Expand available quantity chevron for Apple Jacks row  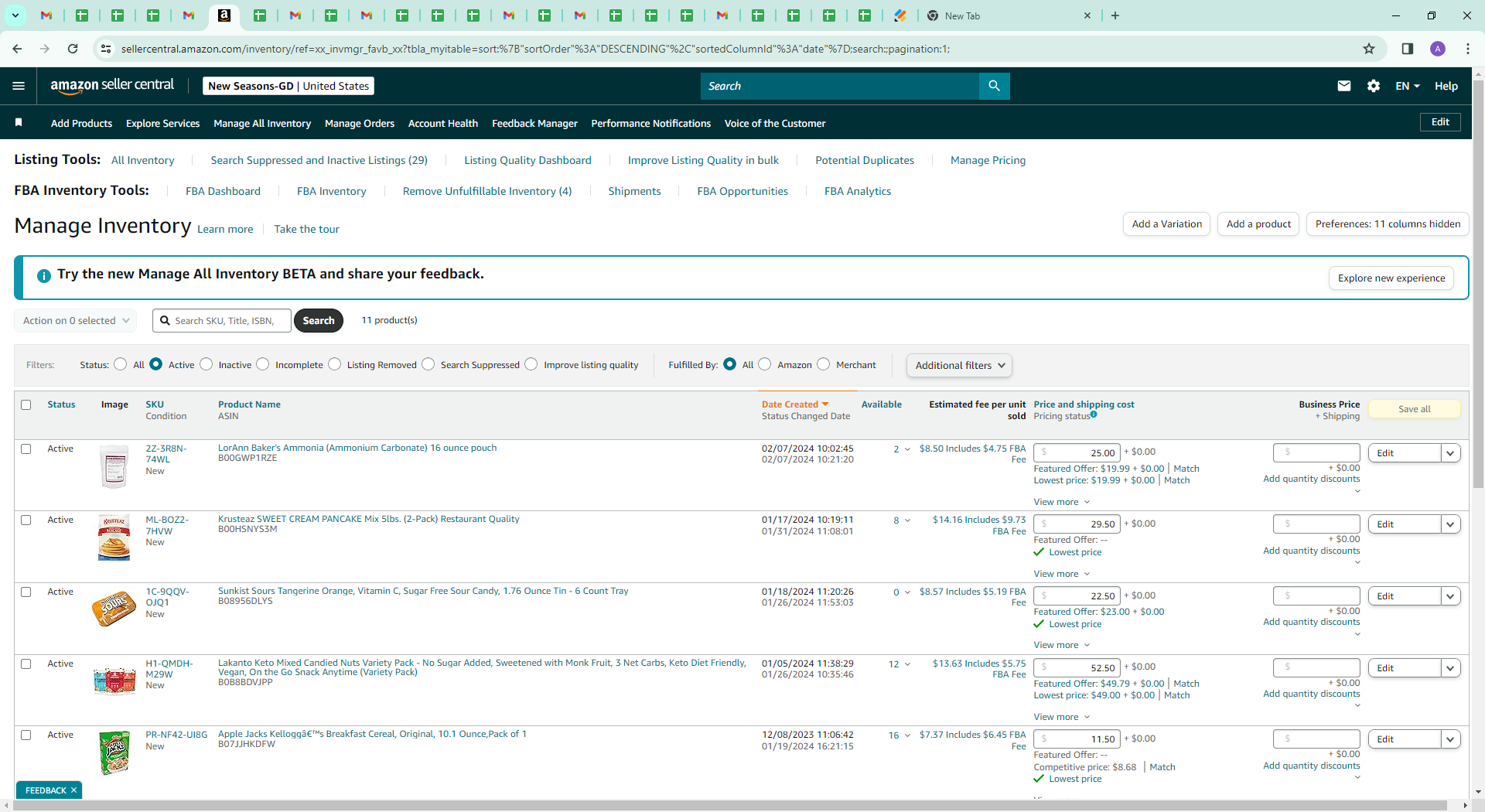point(908,735)
